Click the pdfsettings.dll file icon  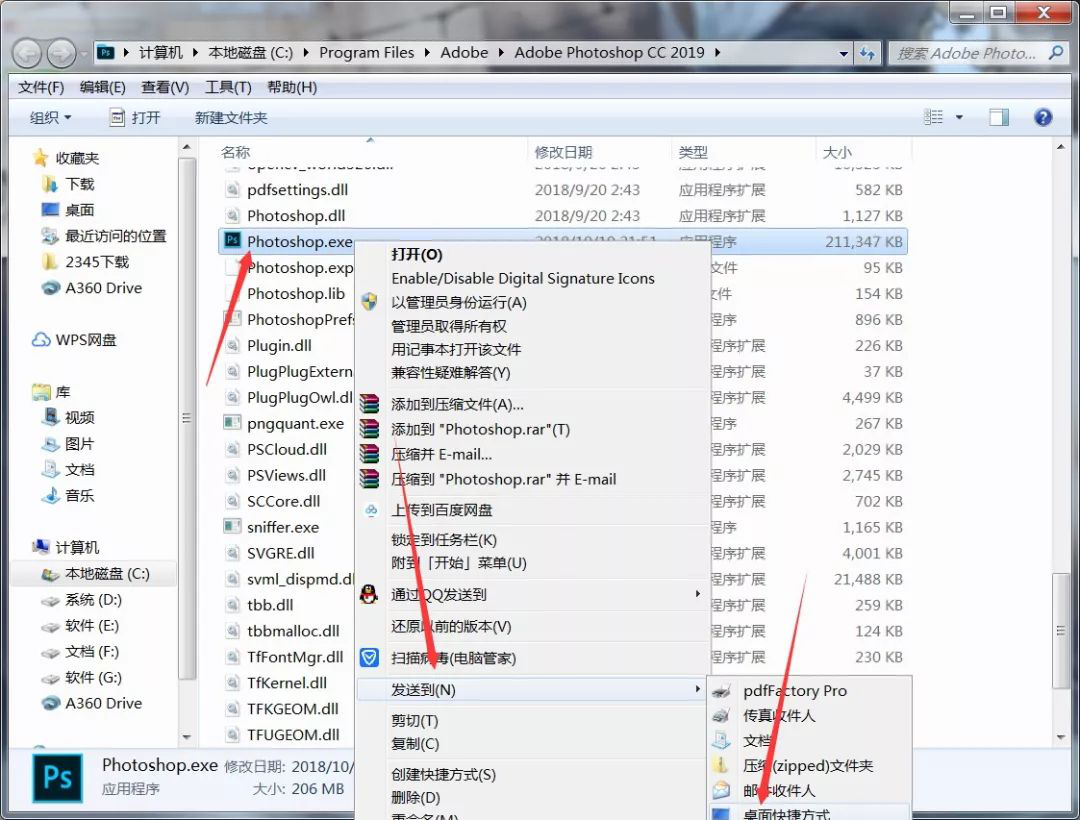click(x=233, y=189)
